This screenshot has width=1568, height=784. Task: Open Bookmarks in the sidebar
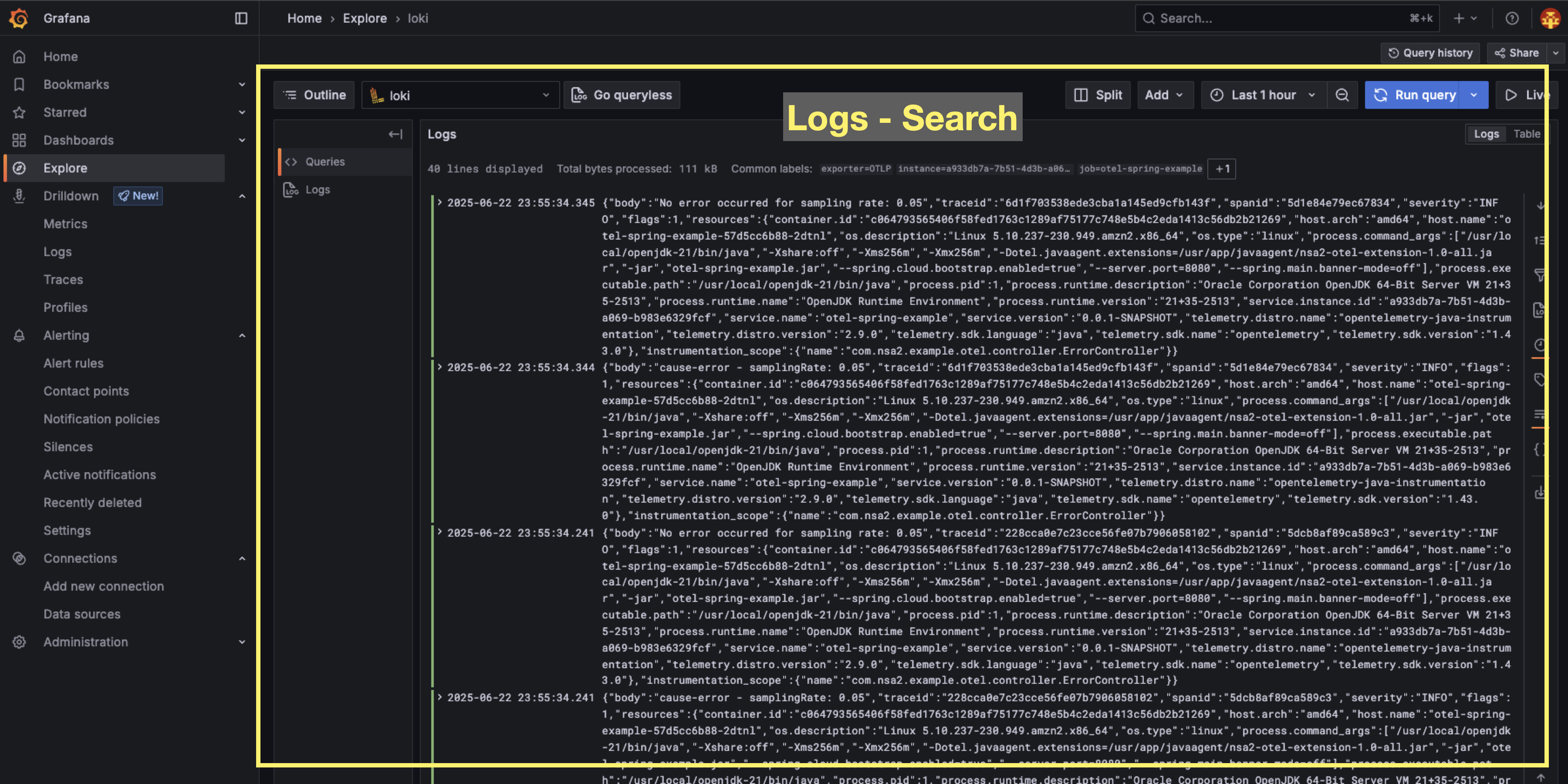coord(76,84)
